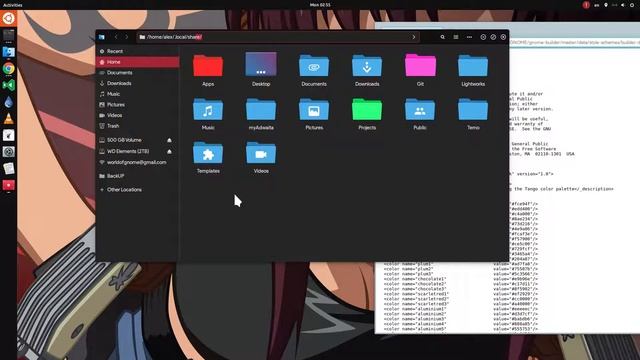
Task: Launch VLC from the dock
Action: point(9,119)
